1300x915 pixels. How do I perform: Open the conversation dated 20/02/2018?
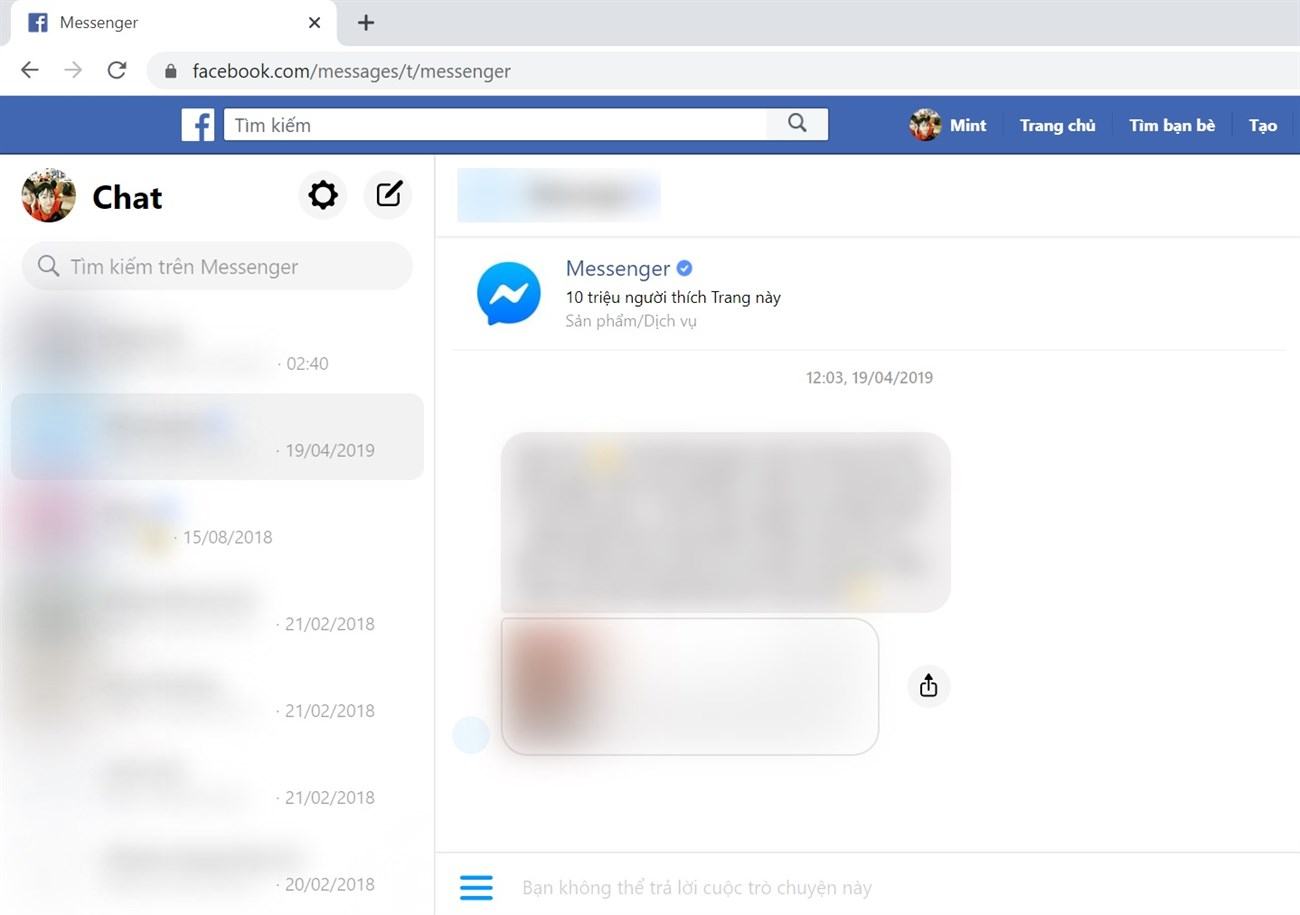pyautogui.click(x=217, y=871)
